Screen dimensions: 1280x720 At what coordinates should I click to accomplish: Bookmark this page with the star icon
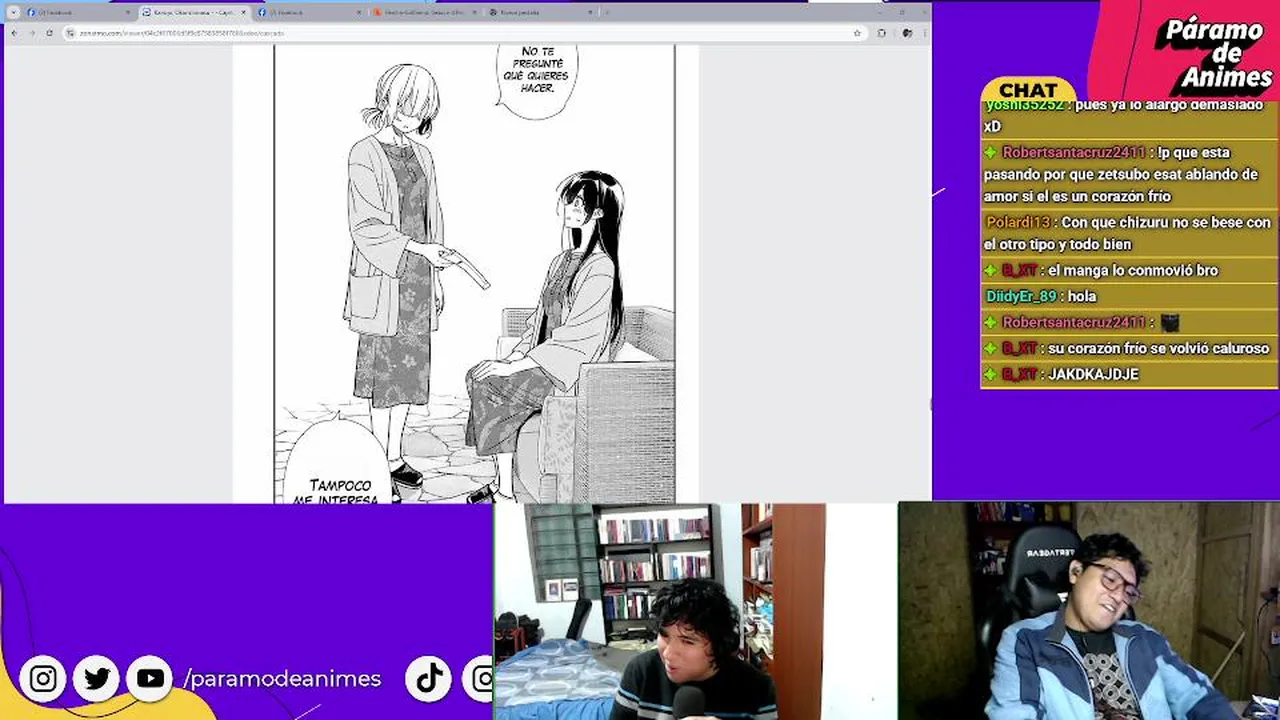pyautogui.click(x=857, y=33)
